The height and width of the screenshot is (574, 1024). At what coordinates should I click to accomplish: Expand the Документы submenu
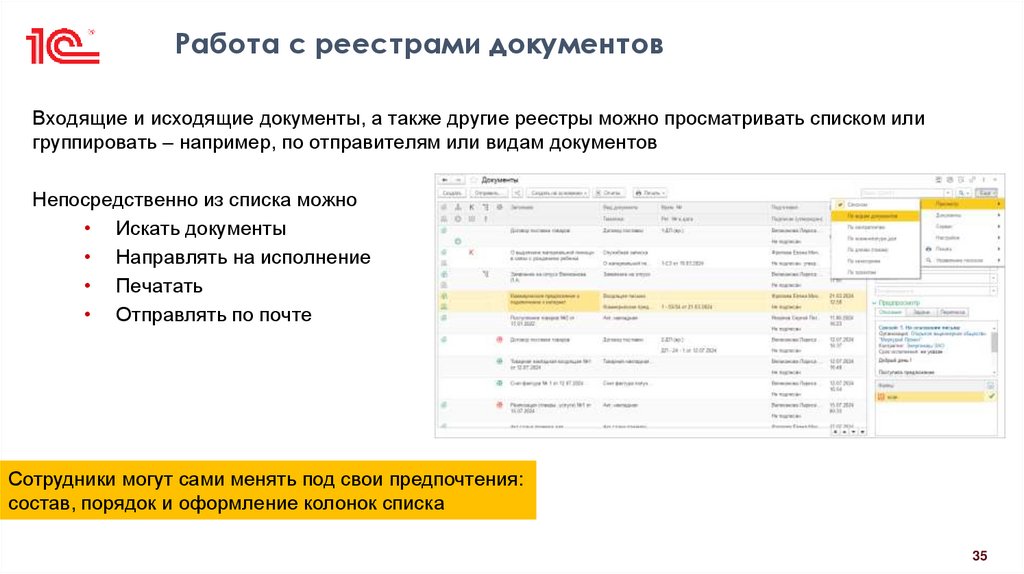click(963, 215)
